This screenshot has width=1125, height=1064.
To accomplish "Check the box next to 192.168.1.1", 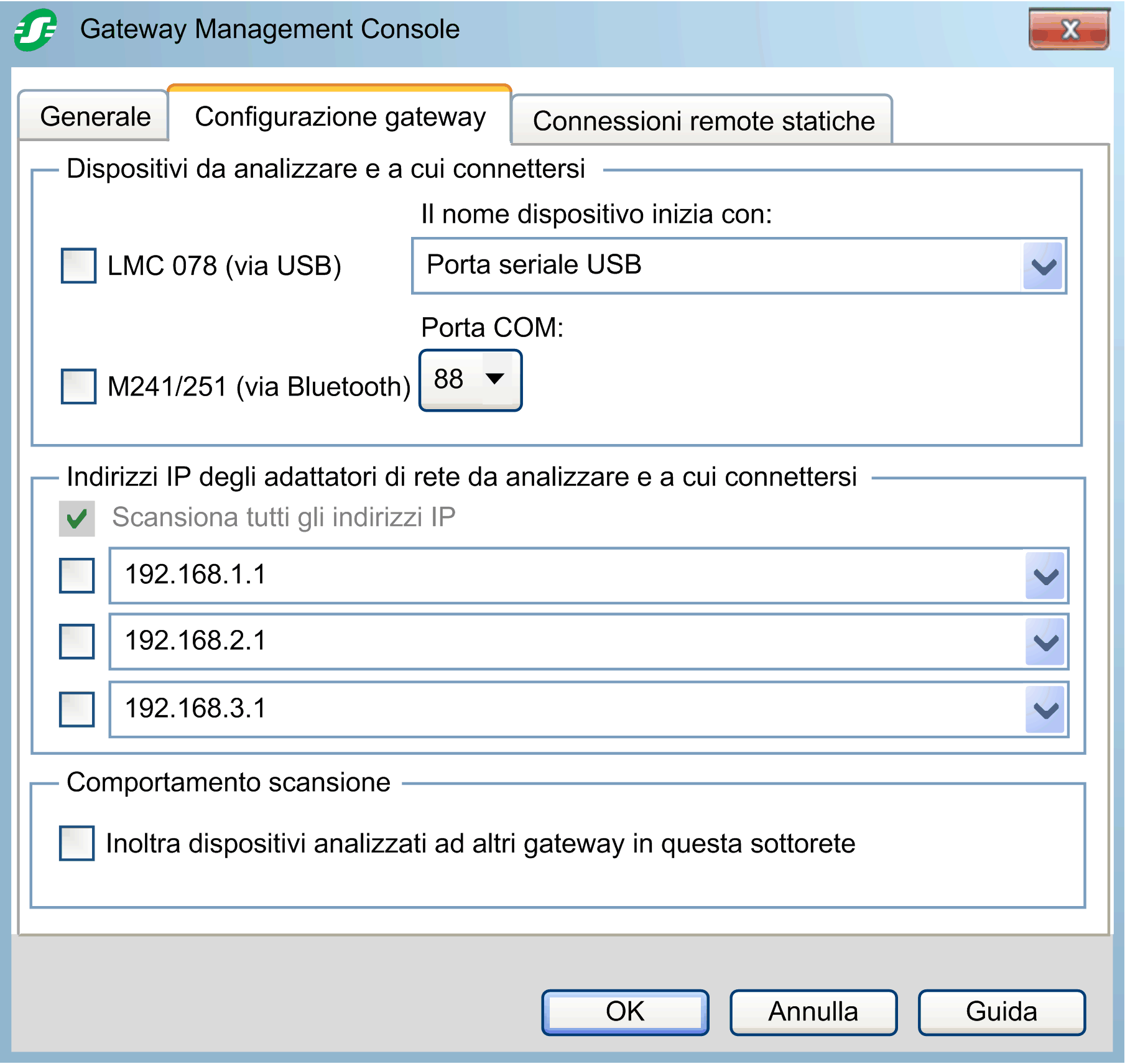I will tap(77, 575).
